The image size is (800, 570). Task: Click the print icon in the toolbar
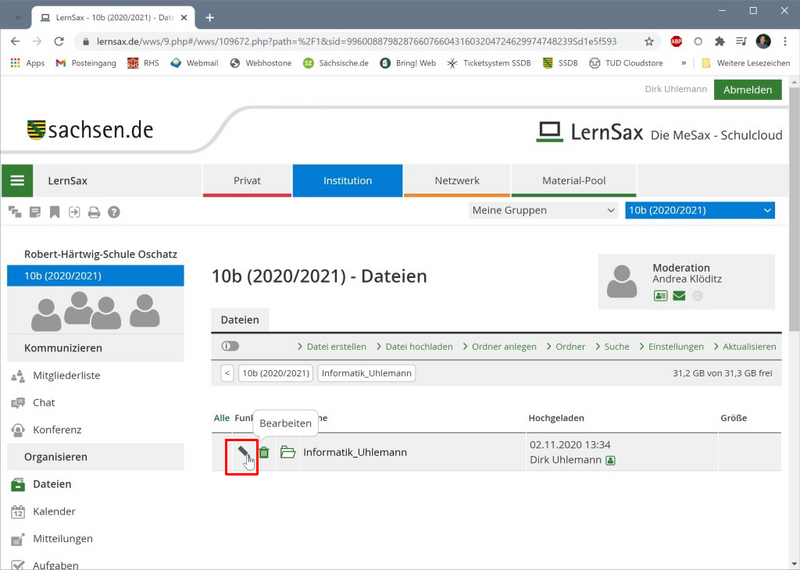pyautogui.click(x=94, y=212)
